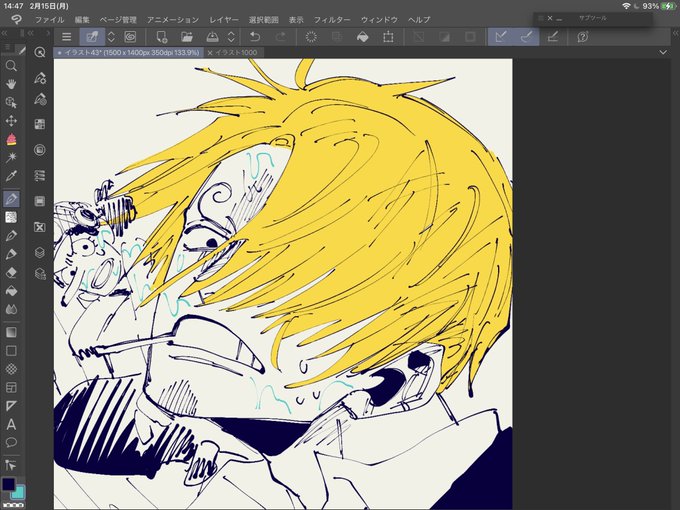Select the Eyedropper tool
This screenshot has width=680, height=510.
[x=11, y=176]
